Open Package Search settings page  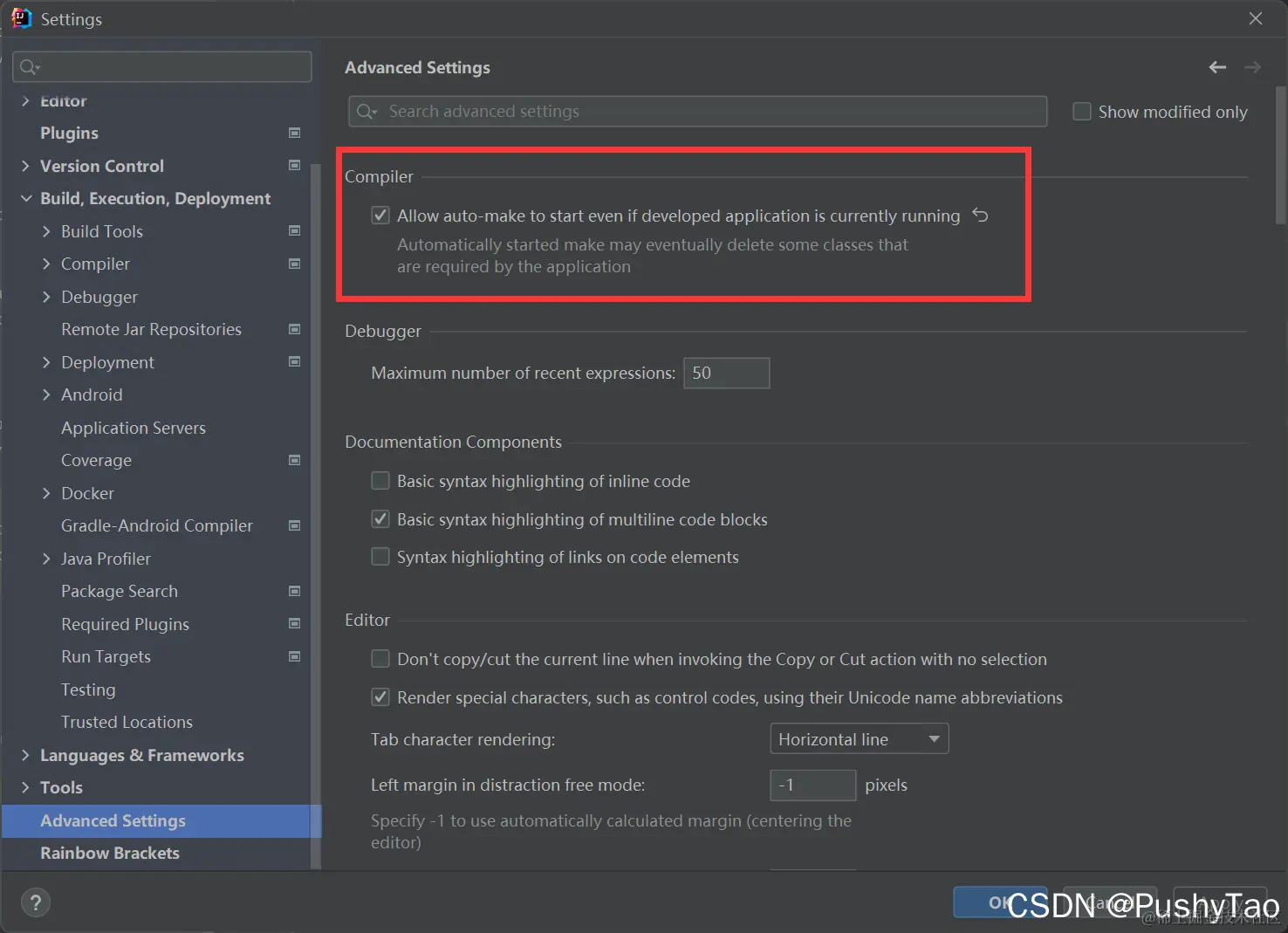[120, 591]
